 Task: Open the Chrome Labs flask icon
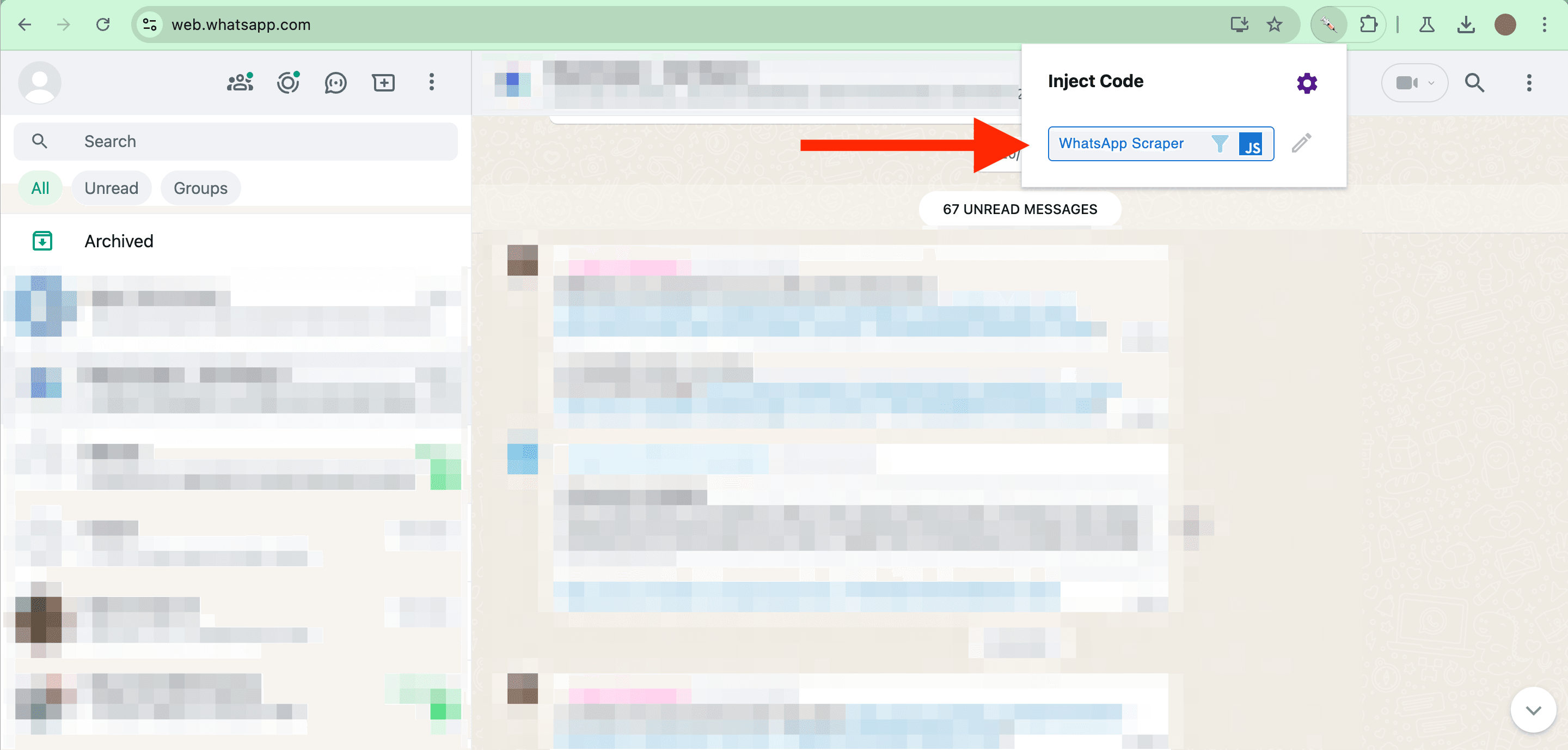click(x=1426, y=25)
